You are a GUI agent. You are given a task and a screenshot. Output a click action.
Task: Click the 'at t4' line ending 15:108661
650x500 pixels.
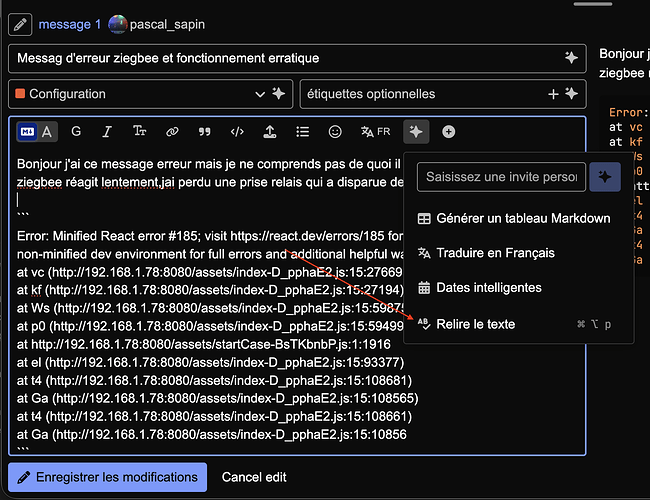[214, 417]
